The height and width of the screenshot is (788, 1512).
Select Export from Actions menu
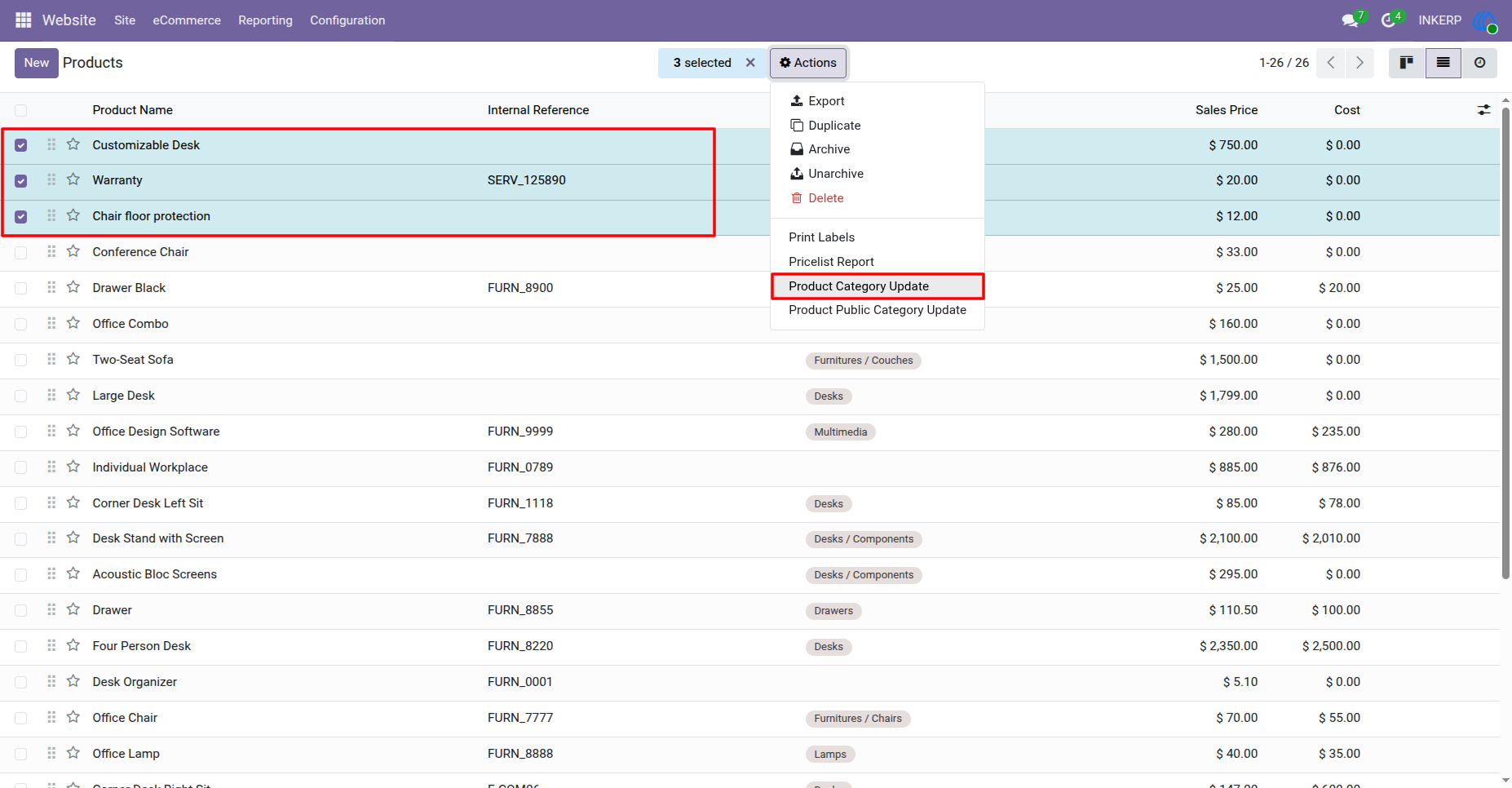pos(878,101)
